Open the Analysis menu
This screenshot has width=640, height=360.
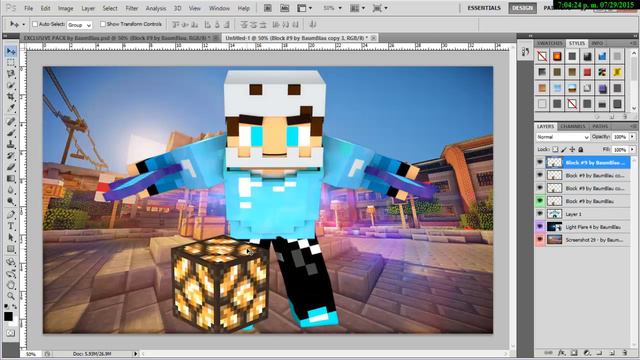click(156, 8)
